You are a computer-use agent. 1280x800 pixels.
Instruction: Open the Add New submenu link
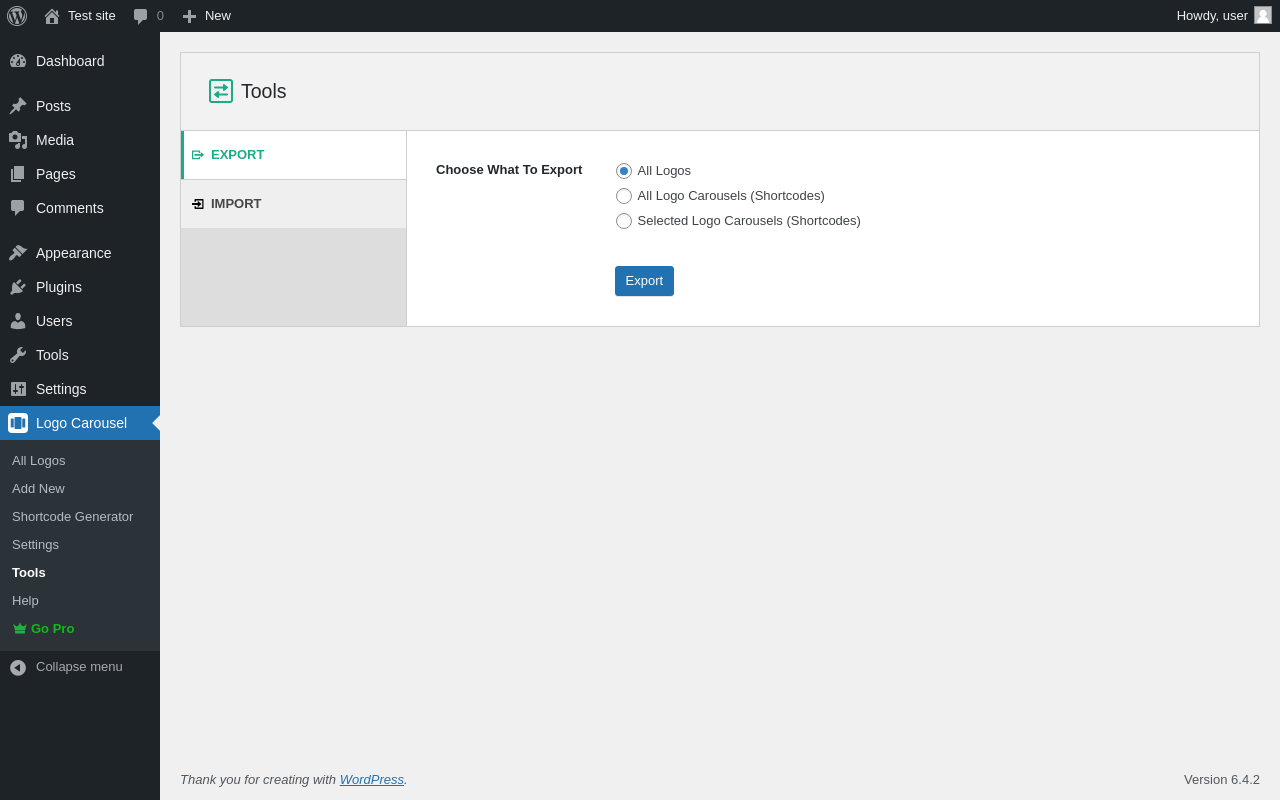38,489
